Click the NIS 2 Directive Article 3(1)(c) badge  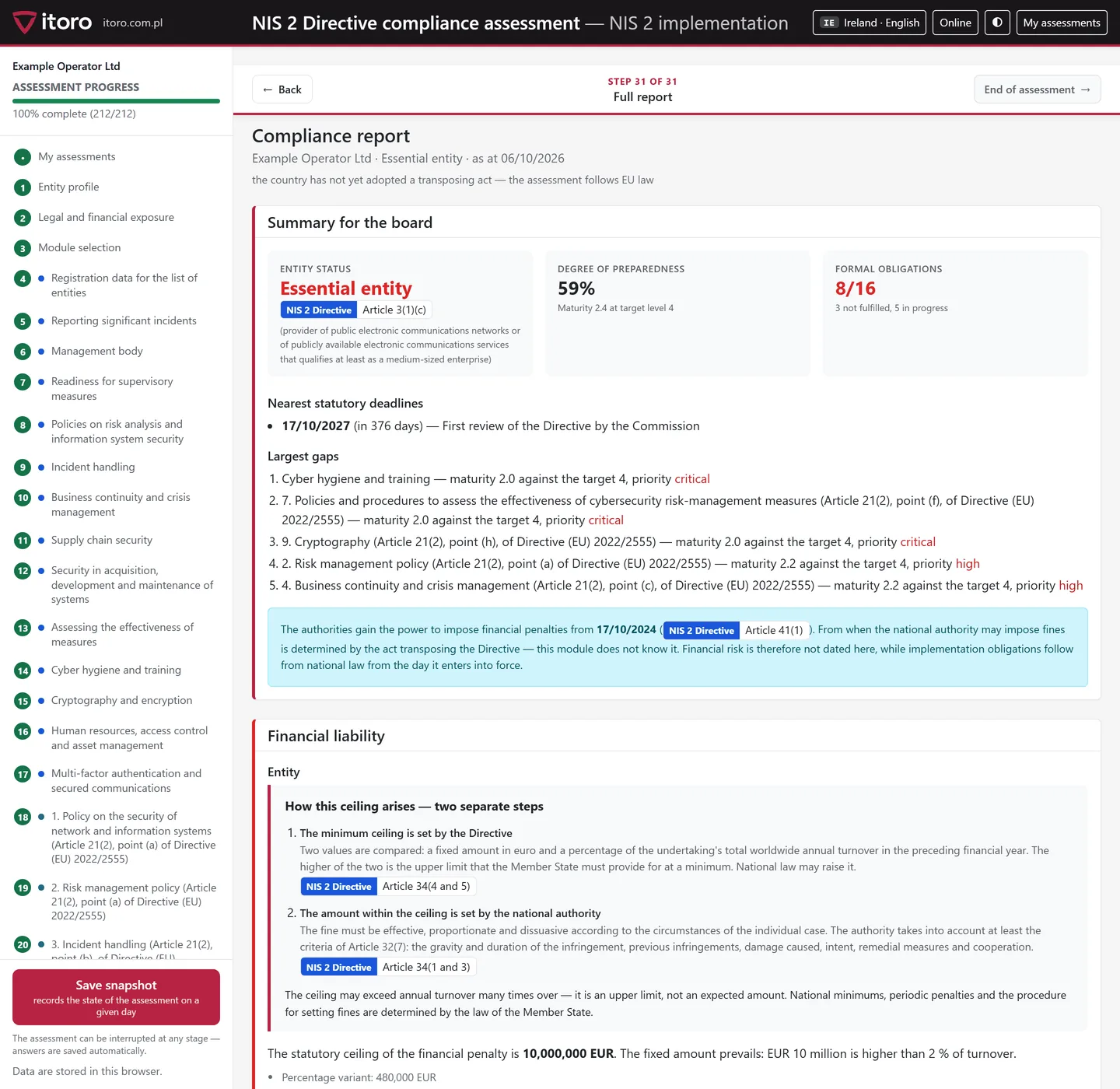[x=356, y=310]
